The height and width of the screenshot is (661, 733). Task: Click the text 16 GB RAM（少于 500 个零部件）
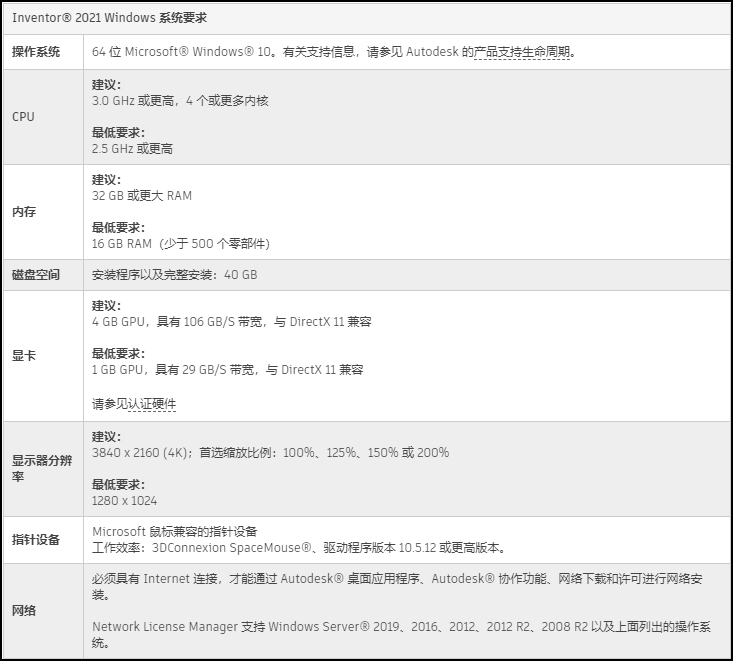pyautogui.click(x=181, y=244)
